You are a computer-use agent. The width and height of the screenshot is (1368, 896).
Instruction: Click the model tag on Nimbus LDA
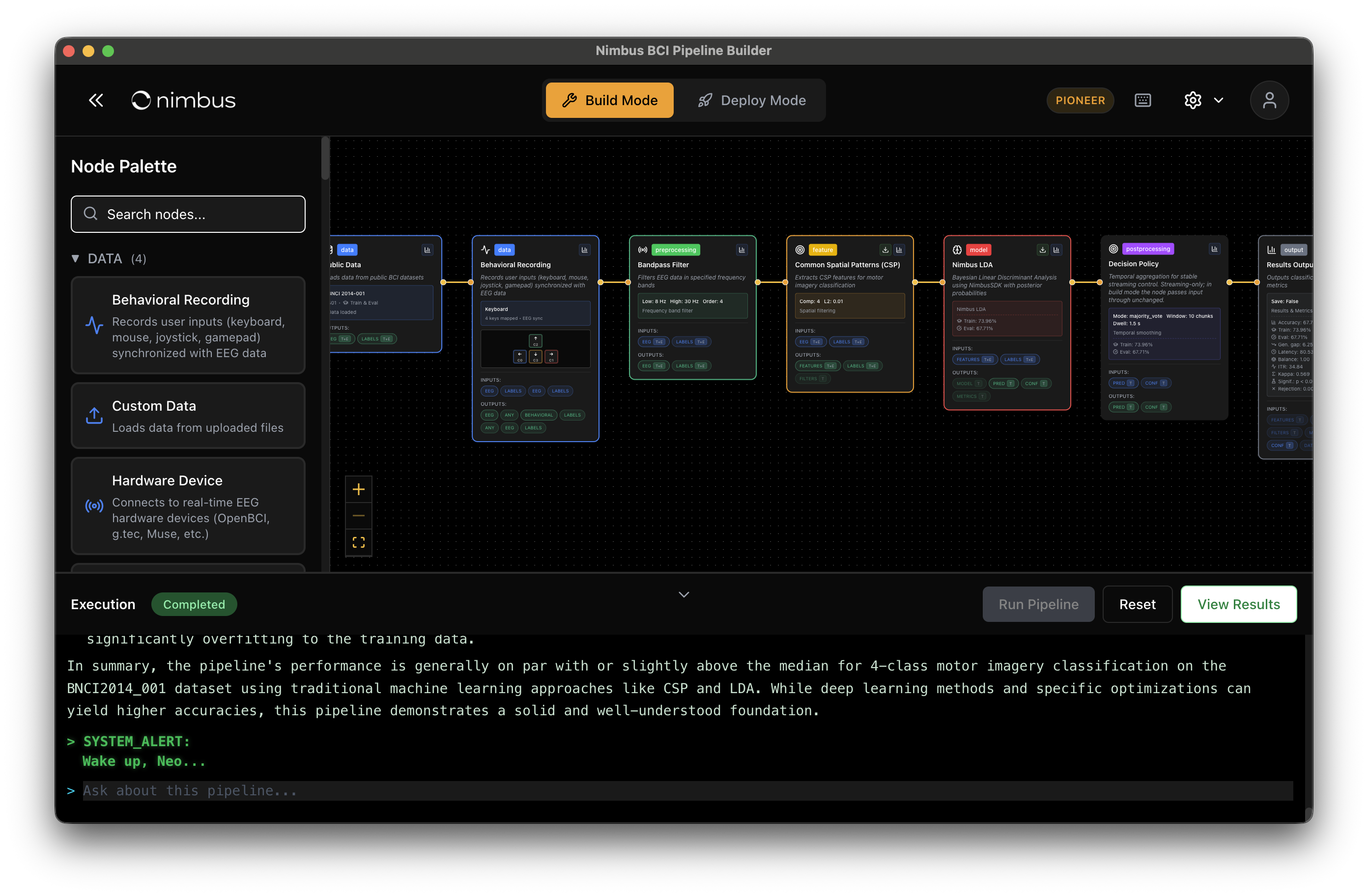point(978,250)
